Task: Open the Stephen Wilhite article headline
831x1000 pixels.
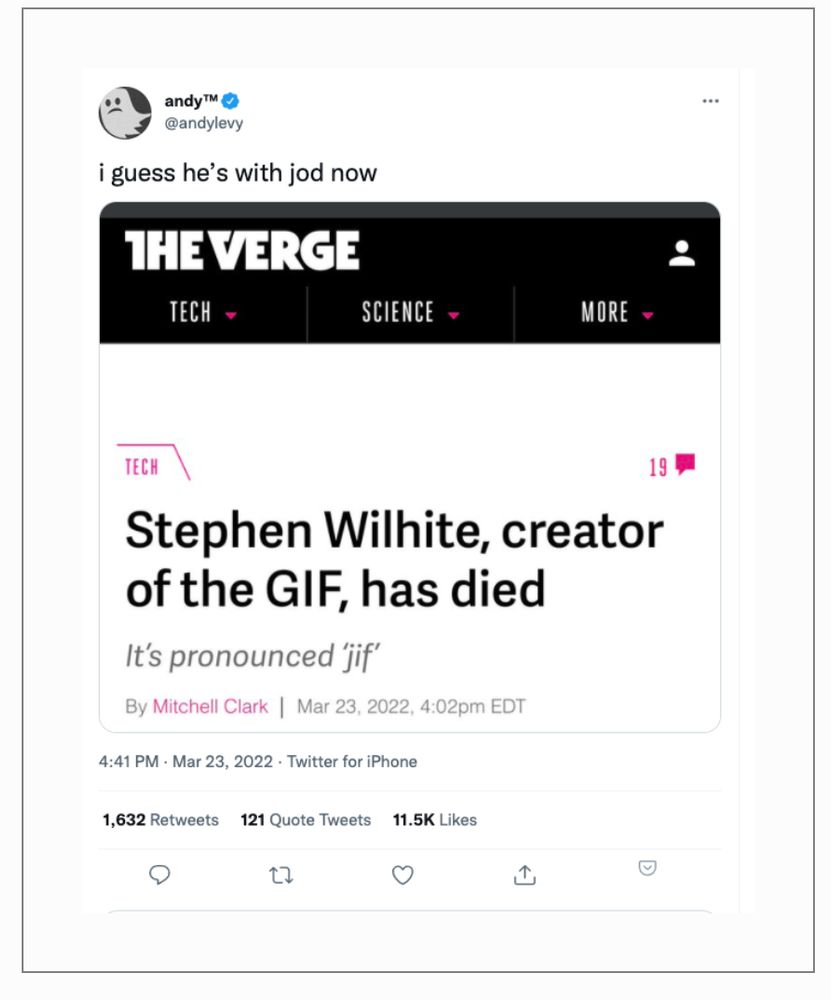Action: [x=394, y=560]
